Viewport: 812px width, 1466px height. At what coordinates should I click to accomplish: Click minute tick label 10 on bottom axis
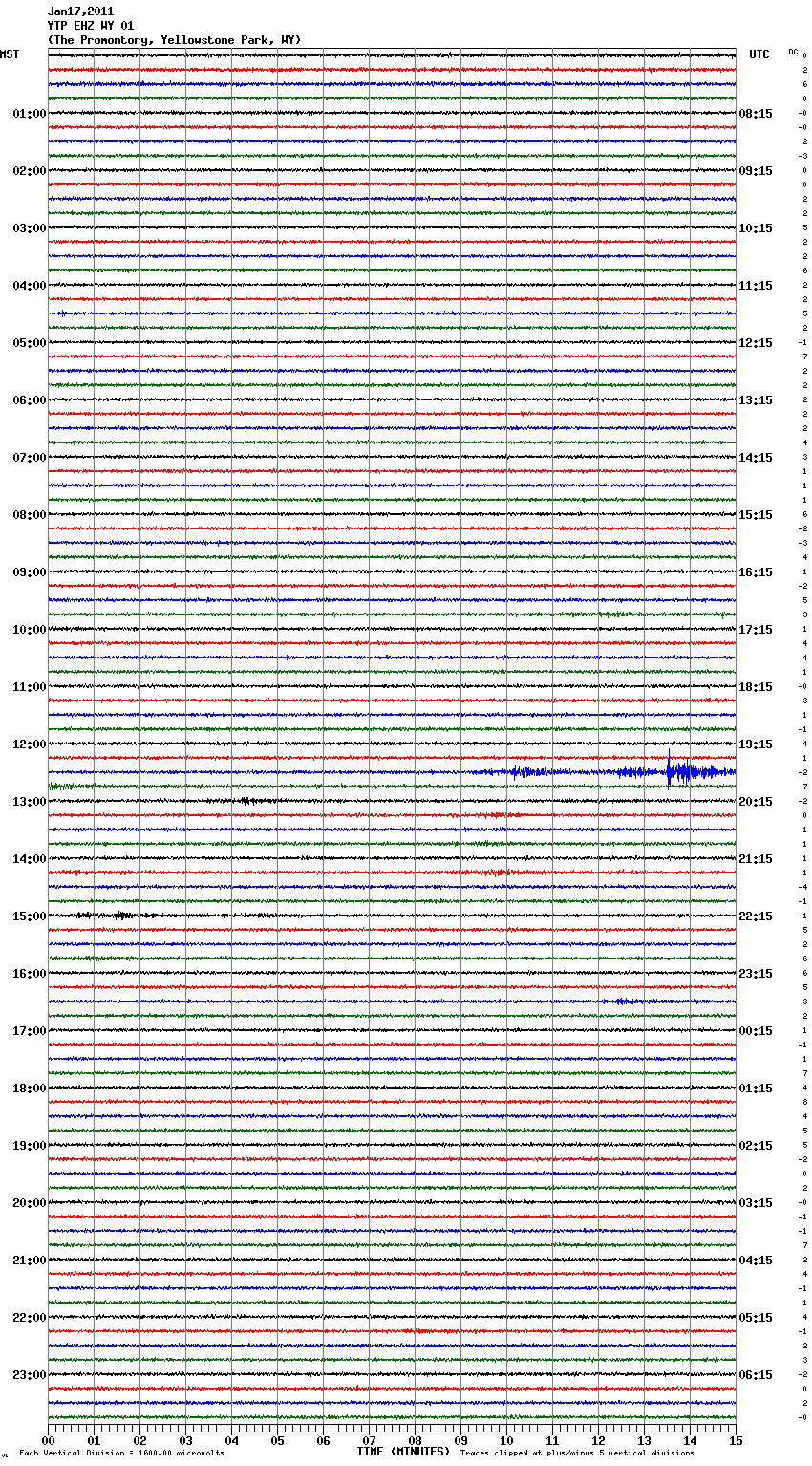(506, 1440)
